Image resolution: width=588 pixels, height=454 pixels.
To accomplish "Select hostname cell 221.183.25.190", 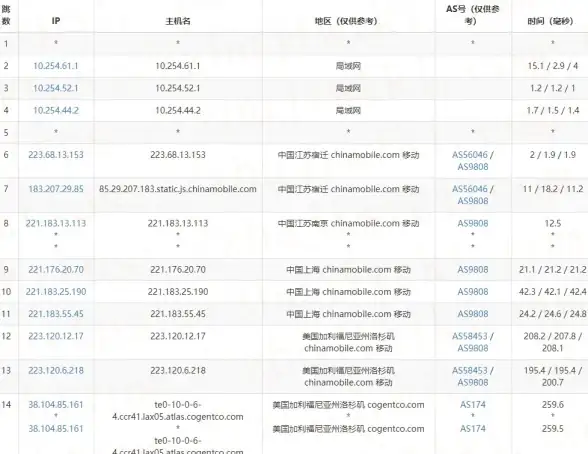I will (178, 292).
